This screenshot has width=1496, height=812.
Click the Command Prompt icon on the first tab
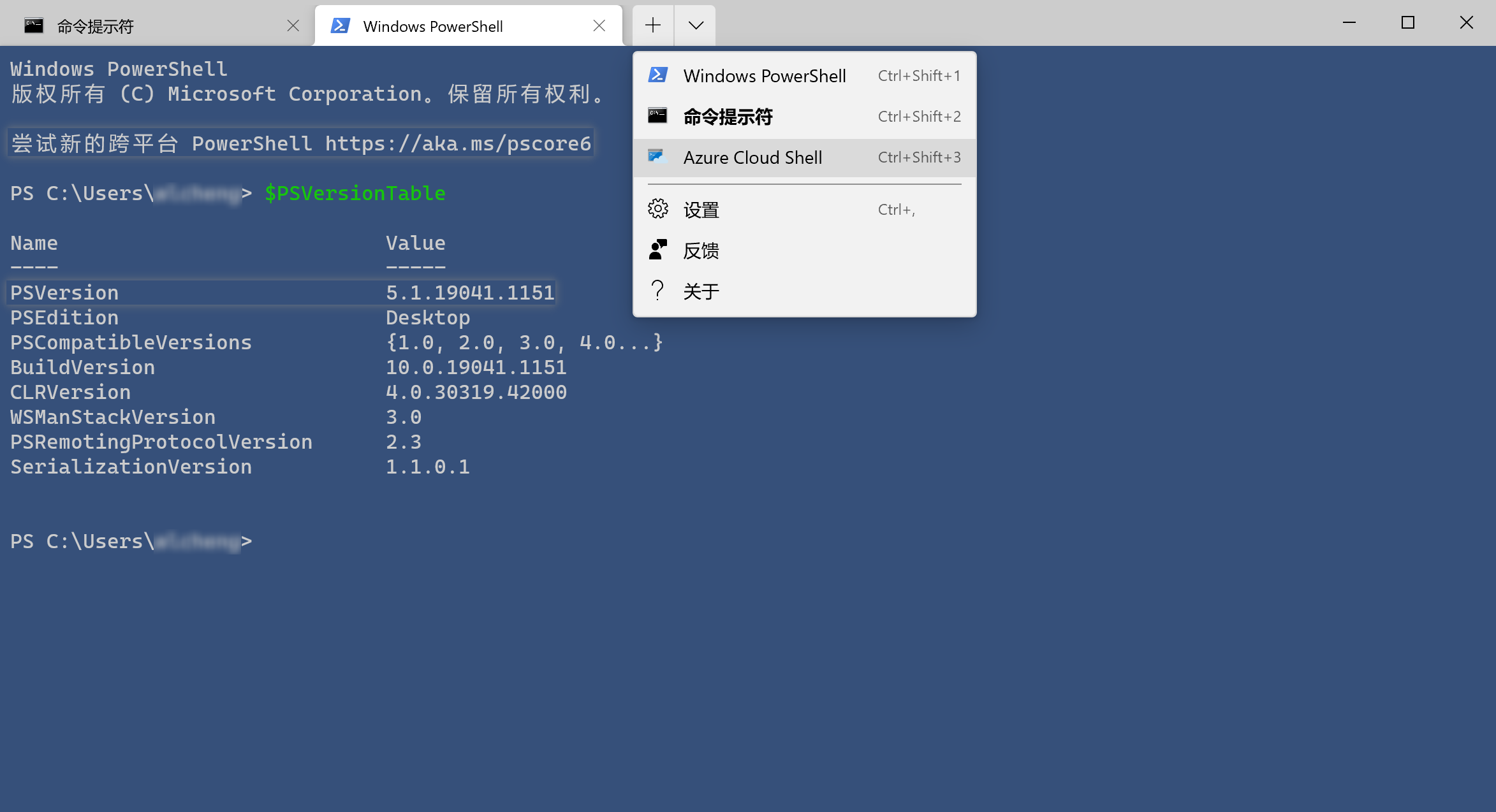click(x=34, y=26)
